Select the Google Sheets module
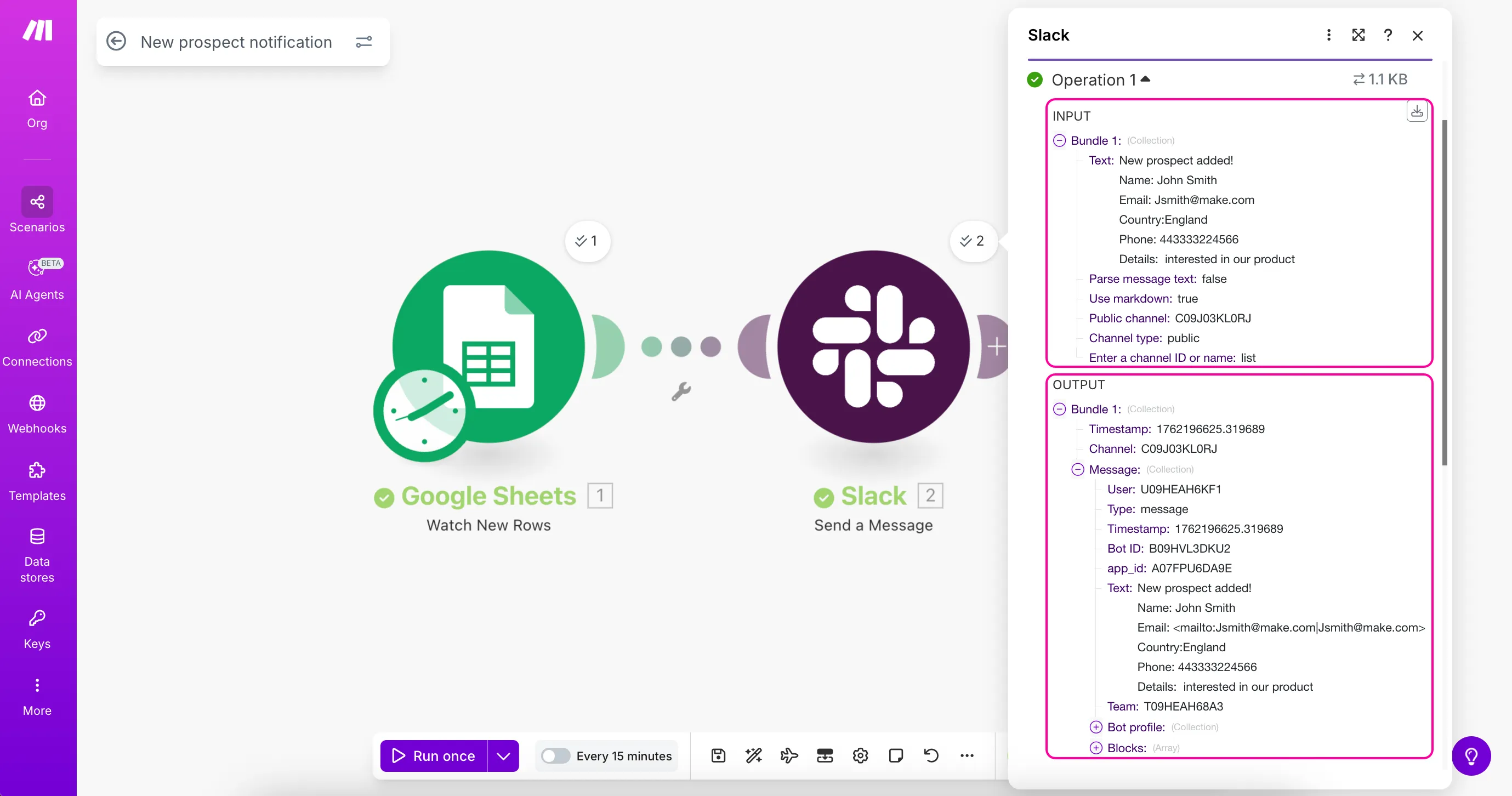The image size is (1512, 796). (x=489, y=348)
